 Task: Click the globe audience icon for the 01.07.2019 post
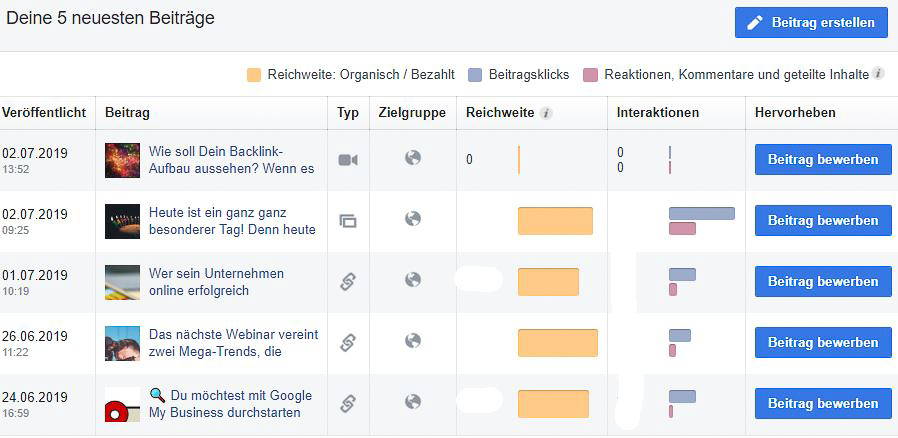pyautogui.click(x=412, y=280)
